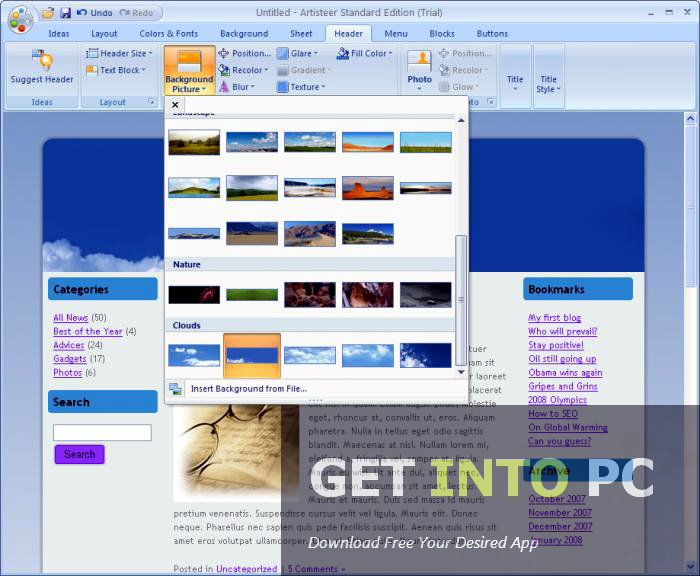Screen dimensions: 700x576
Task: Click the Save floppy disk icon
Action: click(65, 13)
